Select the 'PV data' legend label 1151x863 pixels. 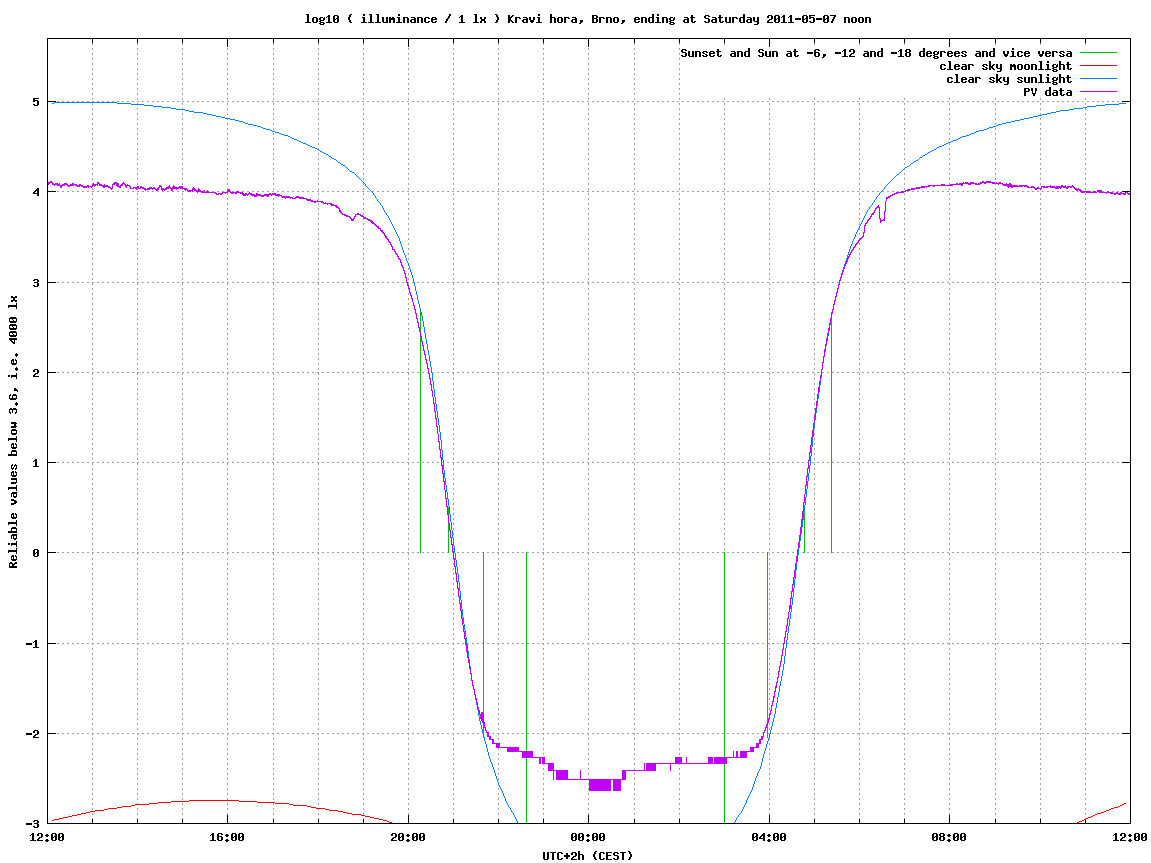pos(1047,92)
